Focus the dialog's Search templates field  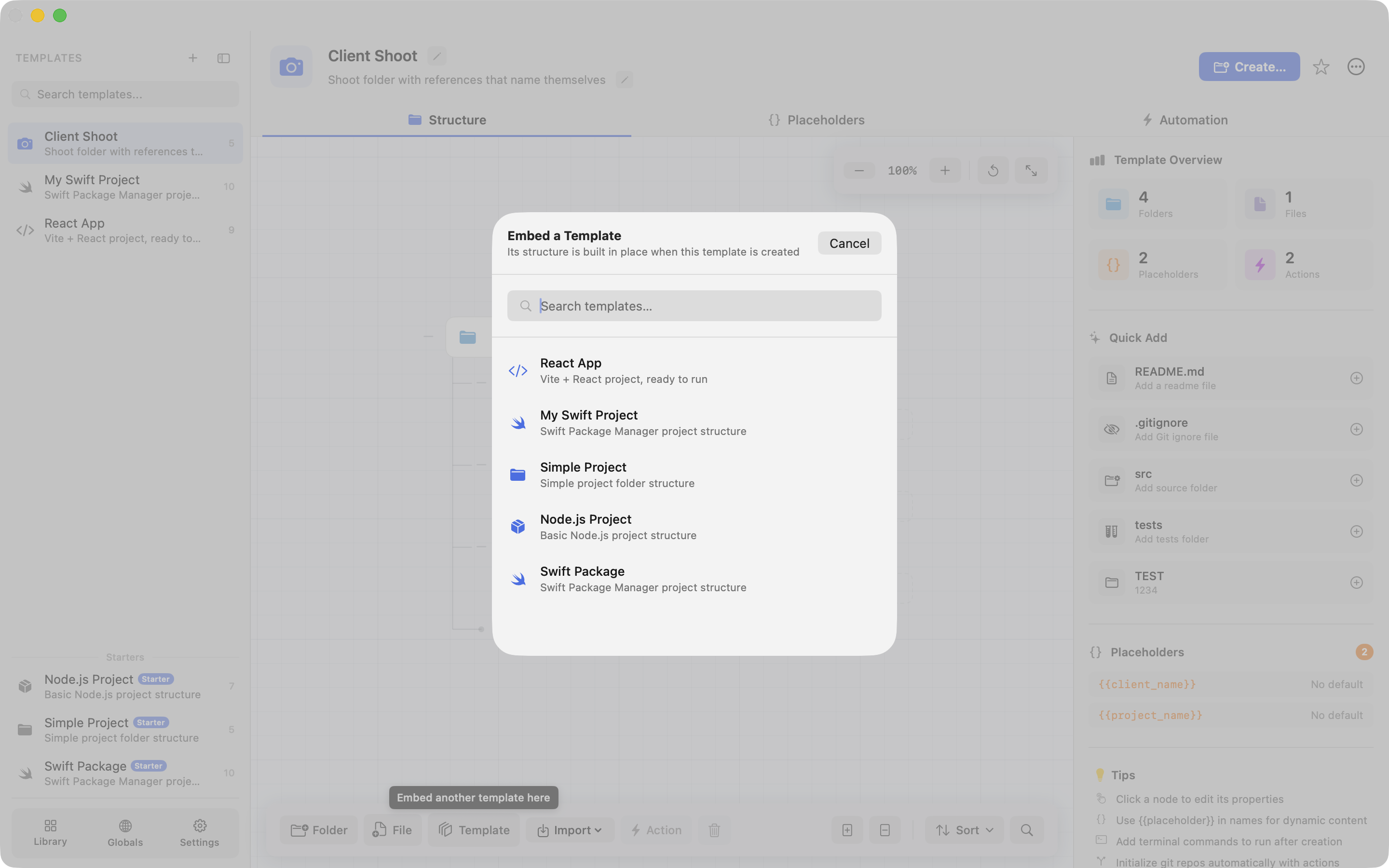pyautogui.click(x=694, y=306)
